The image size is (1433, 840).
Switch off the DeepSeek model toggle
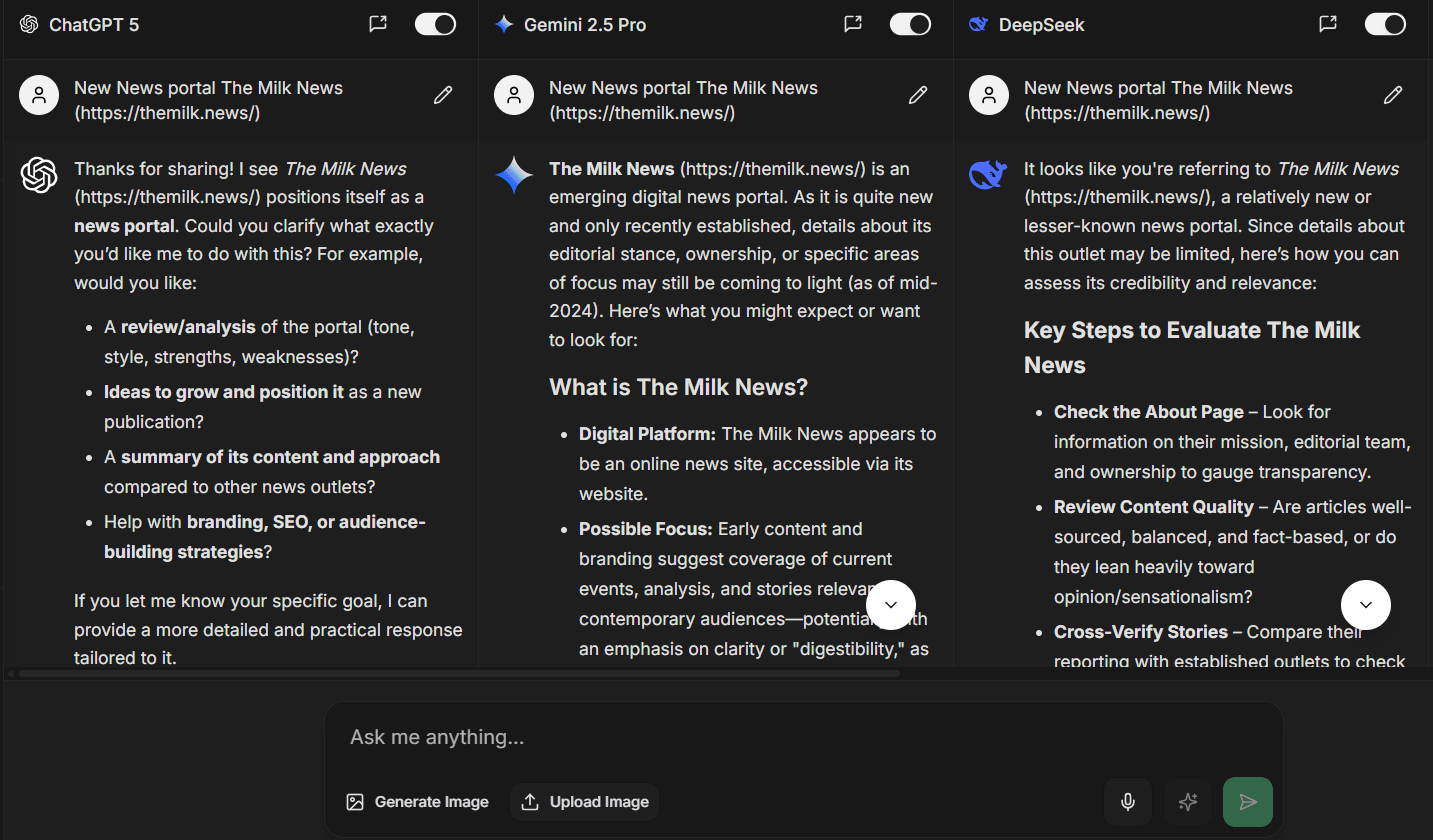point(1385,24)
